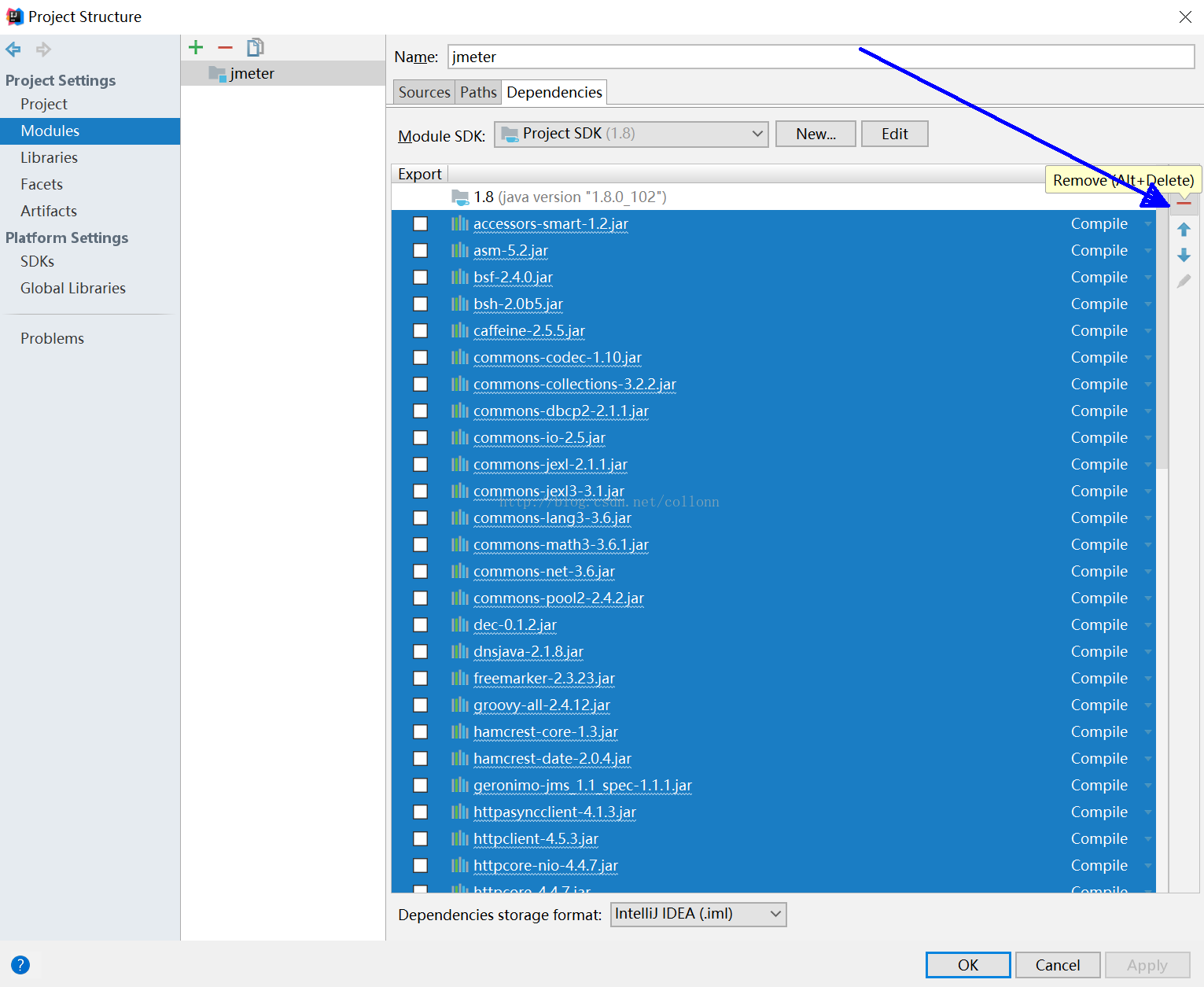Click the Edit SDK button
The image size is (1204, 987).
pos(894,134)
